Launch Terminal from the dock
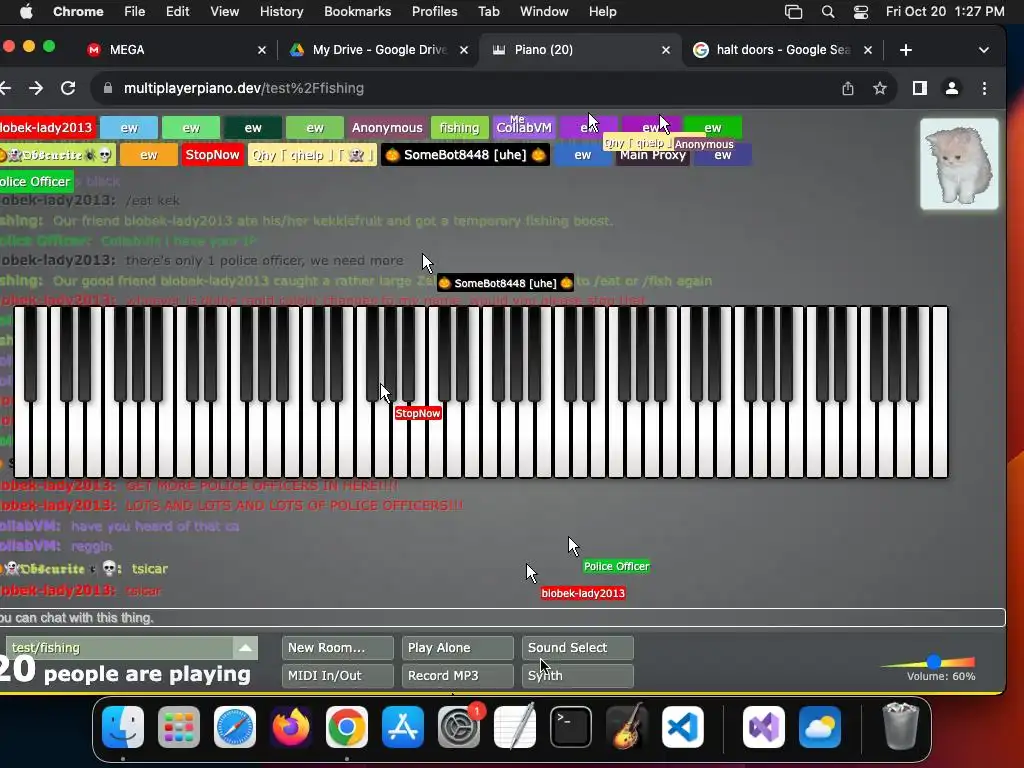Viewport: 1024px width, 768px height. click(571, 727)
